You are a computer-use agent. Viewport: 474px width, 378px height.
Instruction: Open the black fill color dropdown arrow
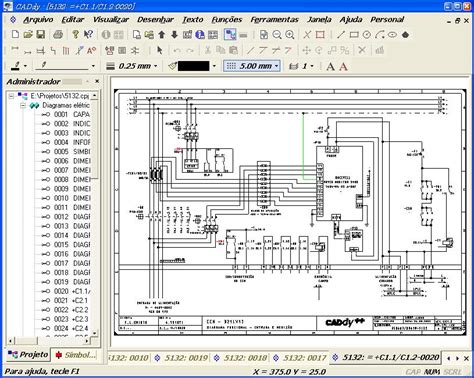coord(214,66)
